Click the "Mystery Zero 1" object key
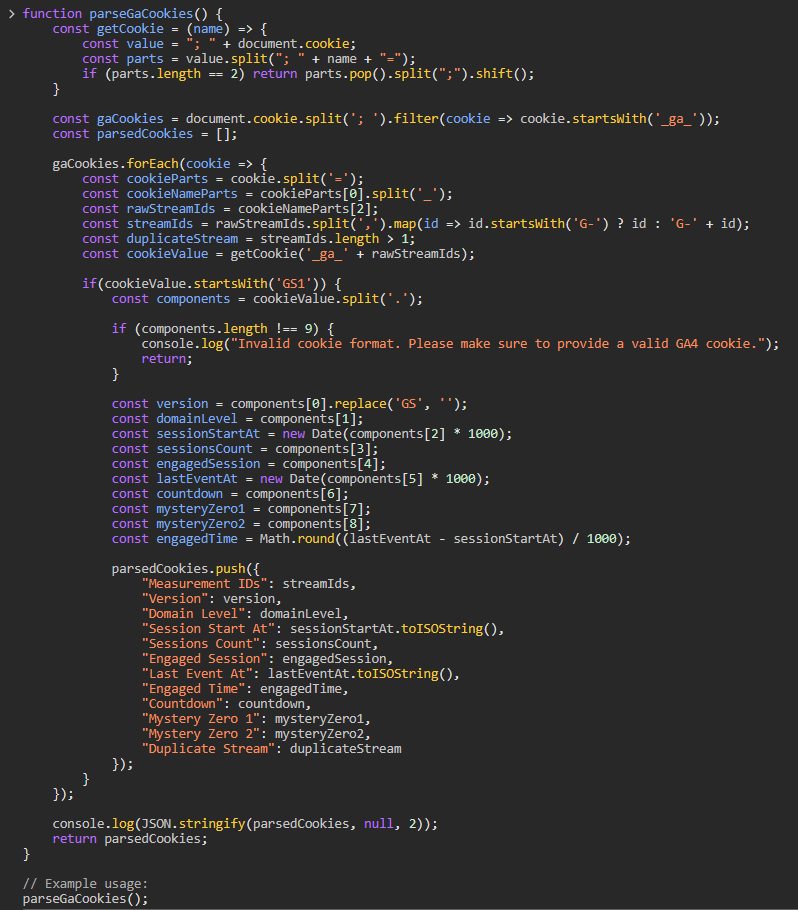798x910 pixels. [x=201, y=720]
